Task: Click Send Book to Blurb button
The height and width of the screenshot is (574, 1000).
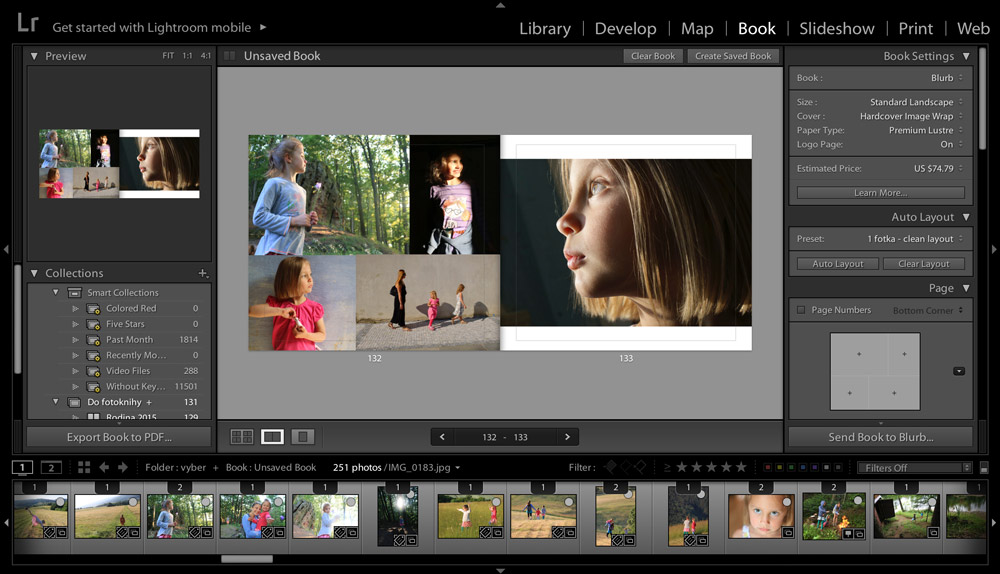Action: [x=880, y=437]
